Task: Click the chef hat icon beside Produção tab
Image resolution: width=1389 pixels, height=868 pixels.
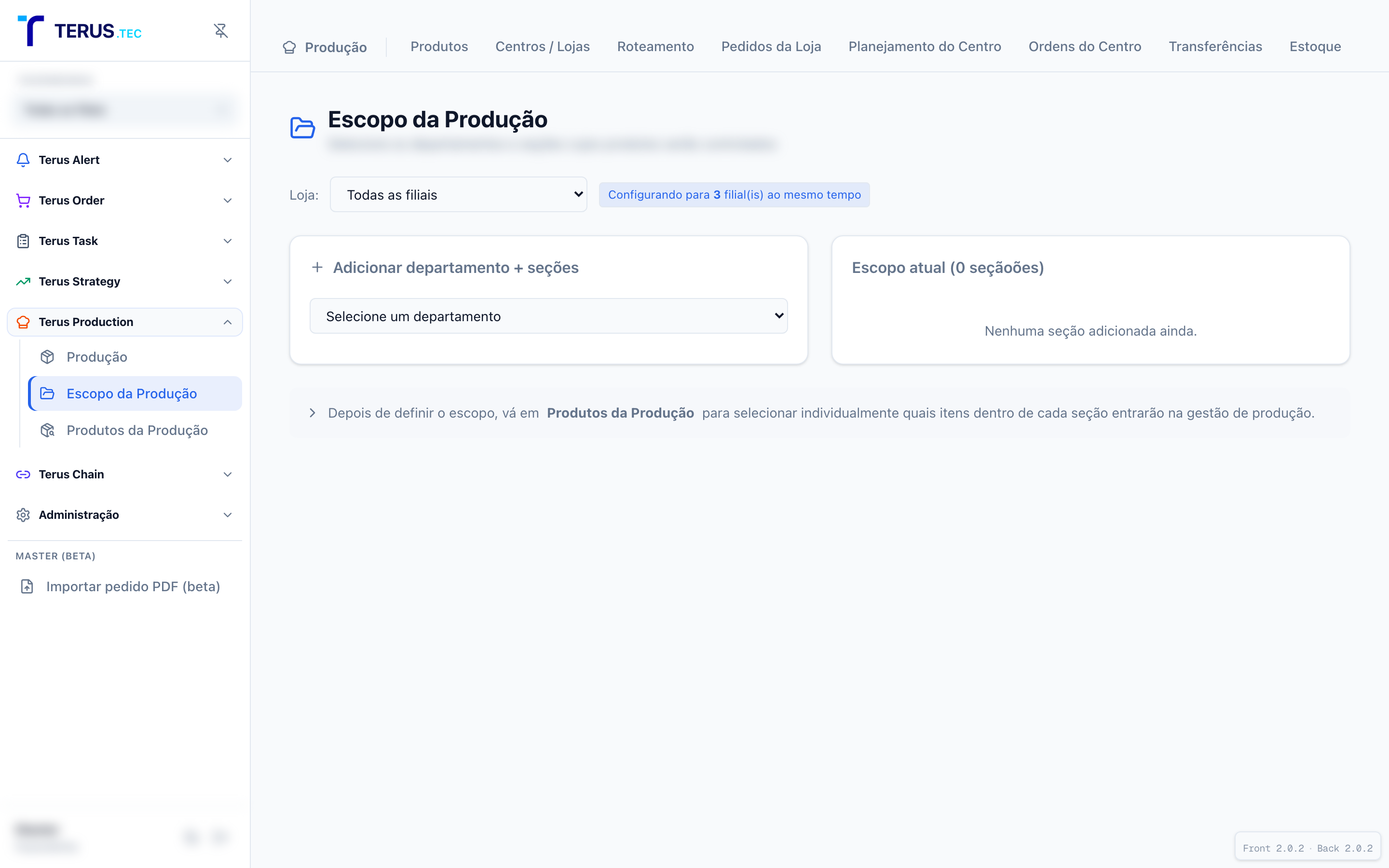Action: point(289,47)
